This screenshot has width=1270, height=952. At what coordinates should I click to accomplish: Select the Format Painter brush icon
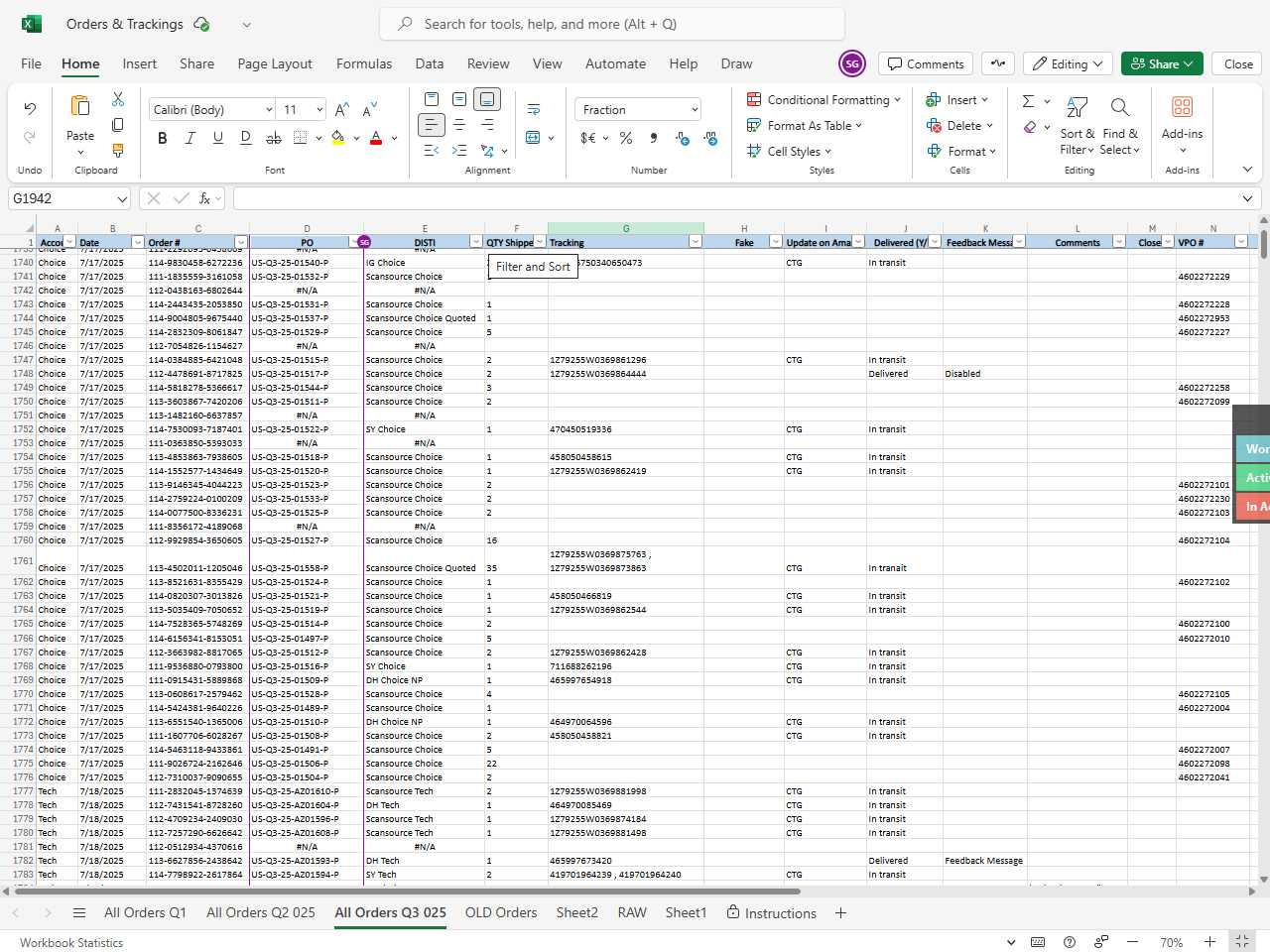coord(118,151)
